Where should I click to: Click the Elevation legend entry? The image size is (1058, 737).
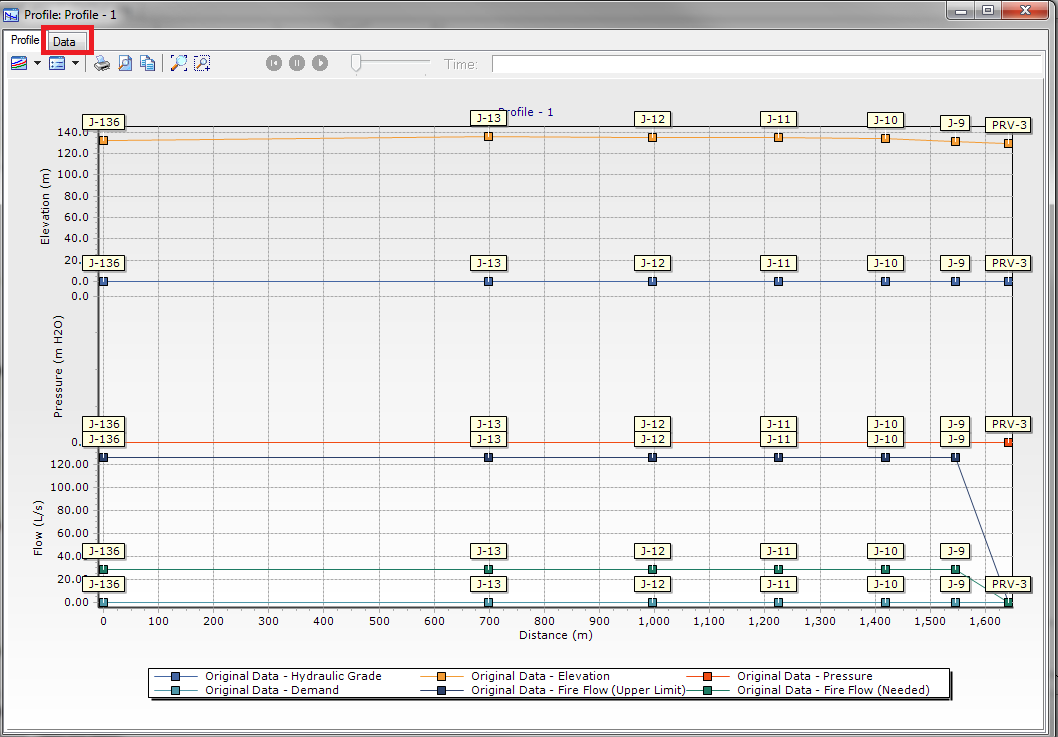pos(539,676)
